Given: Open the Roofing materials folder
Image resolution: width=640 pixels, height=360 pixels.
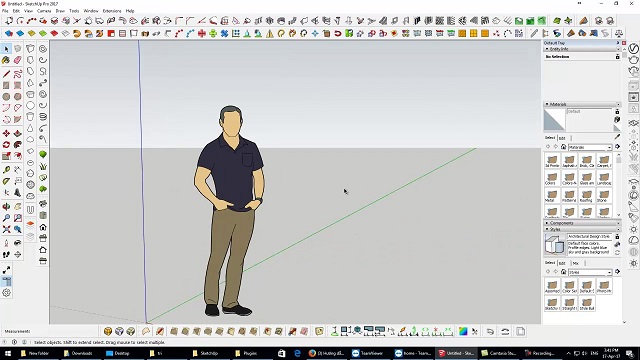Looking at the screenshot, I should (587, 196).
